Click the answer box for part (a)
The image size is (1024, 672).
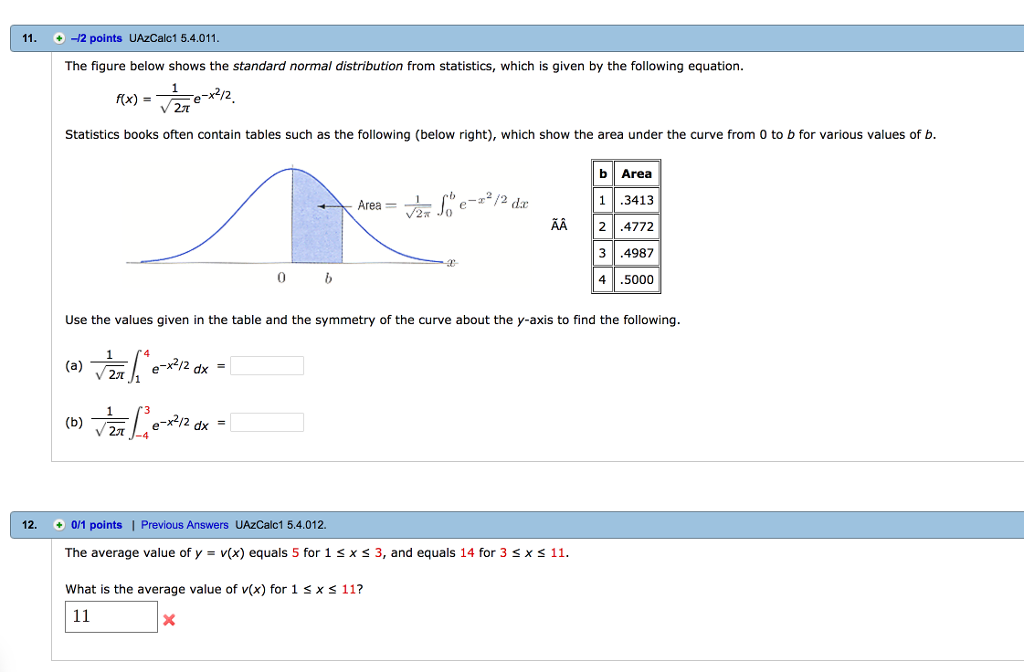click(x=266, y=365)
